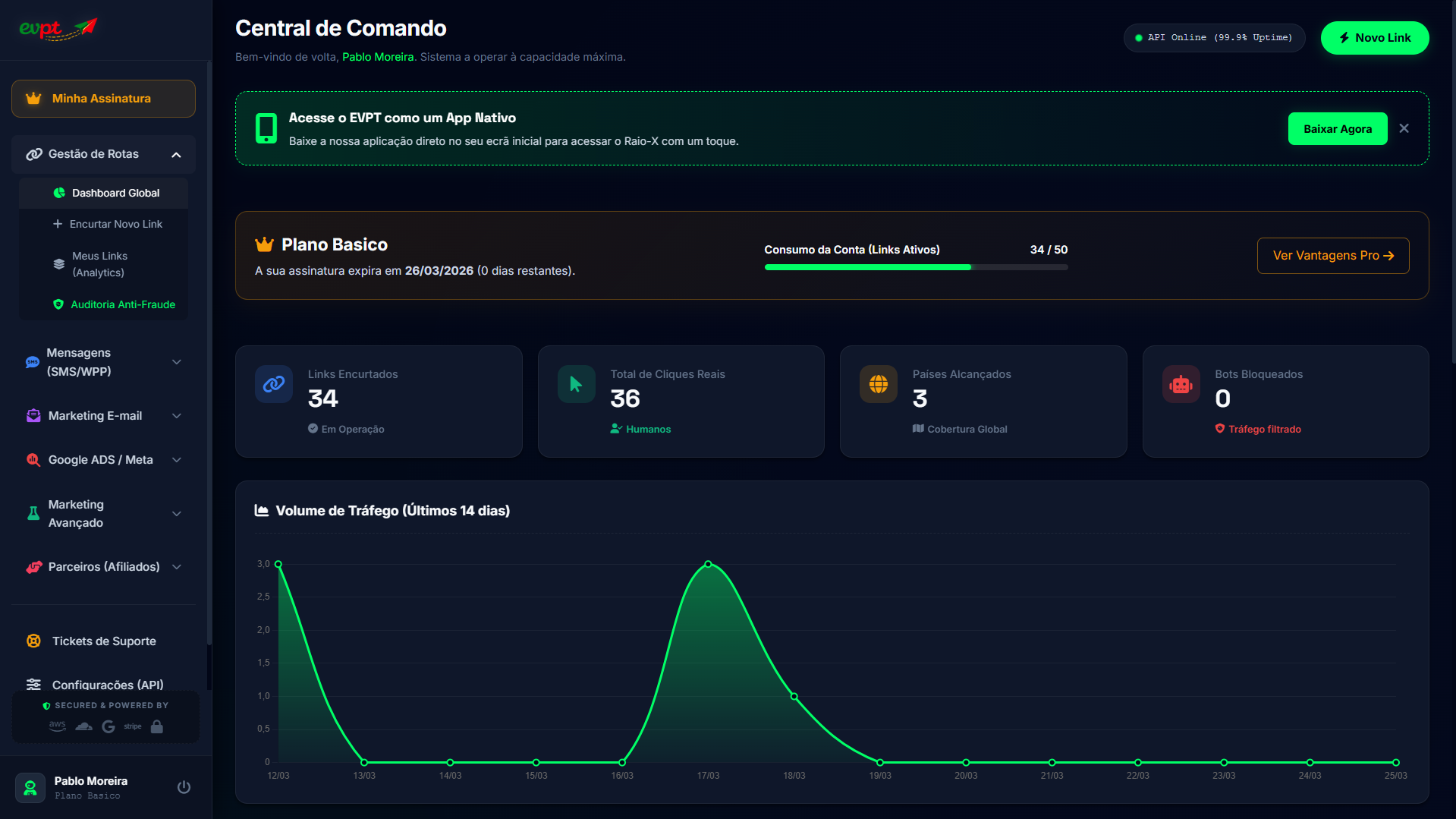
Task: Select Meus Links (Analytics) in sidebar
Action: 99,264
